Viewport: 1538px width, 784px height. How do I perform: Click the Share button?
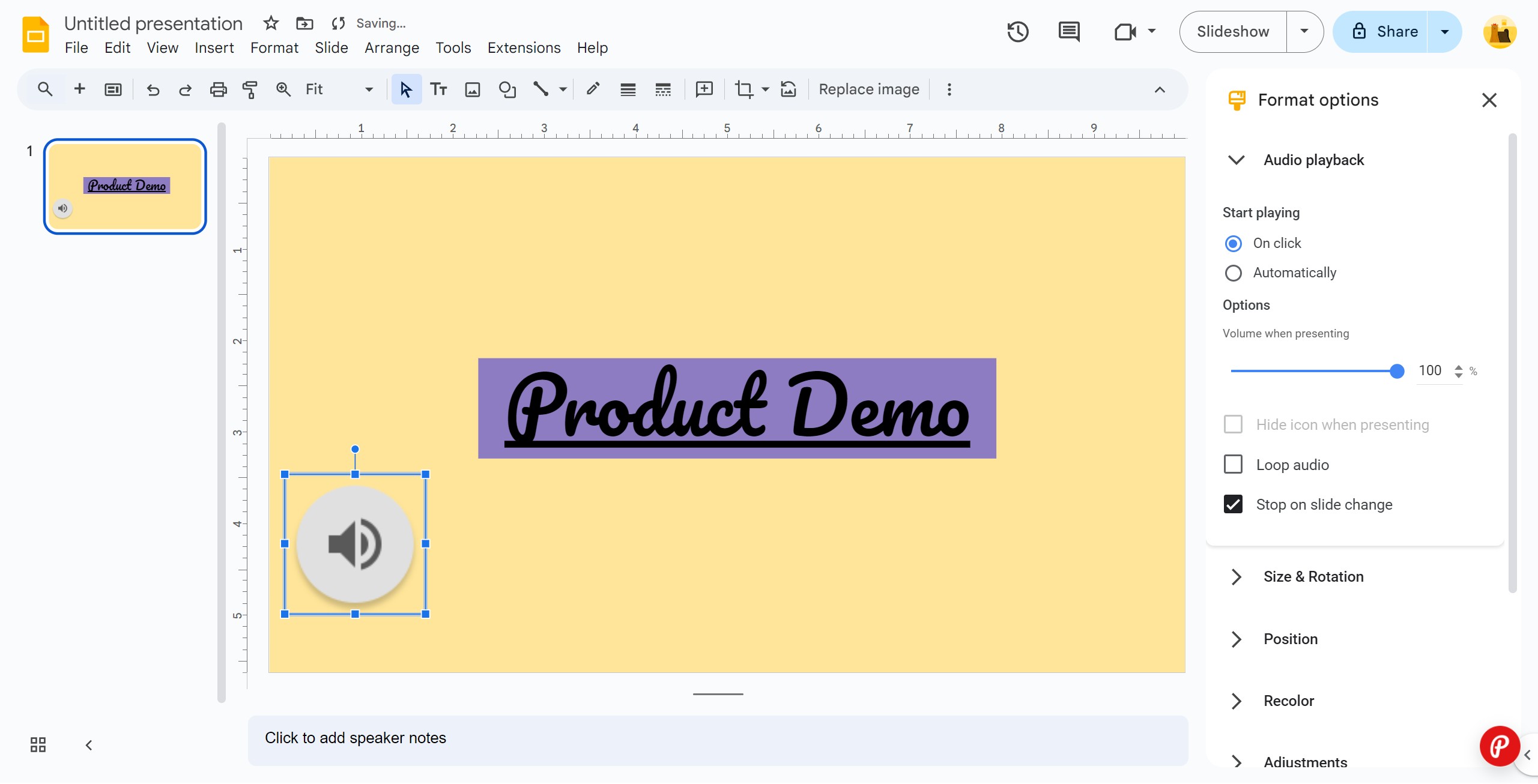click(x=1381, y=31)
